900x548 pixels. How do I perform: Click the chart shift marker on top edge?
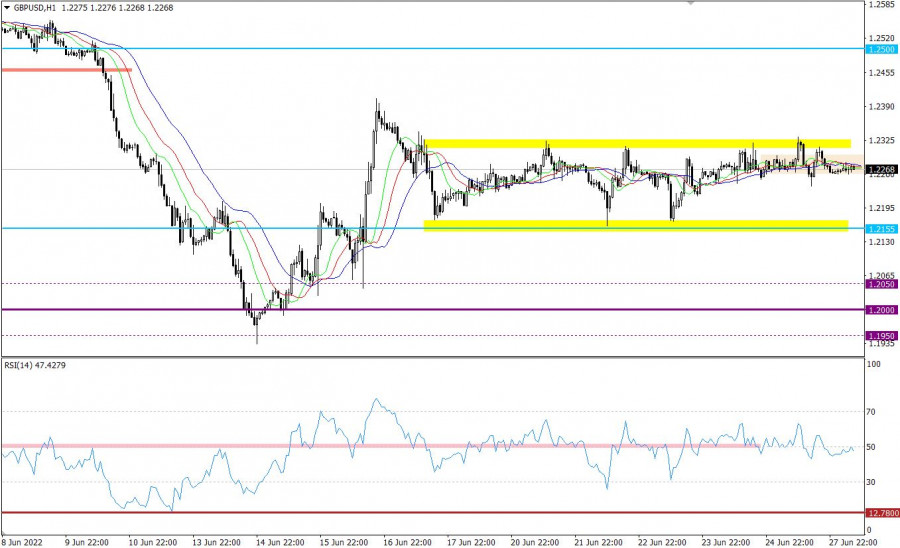(691, 3)
